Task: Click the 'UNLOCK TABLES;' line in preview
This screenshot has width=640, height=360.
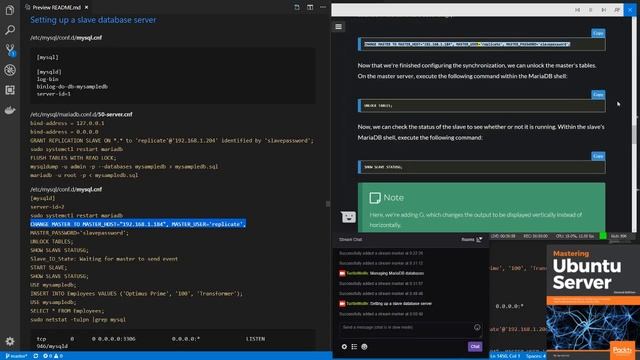Action: click(x=52, y=242)
